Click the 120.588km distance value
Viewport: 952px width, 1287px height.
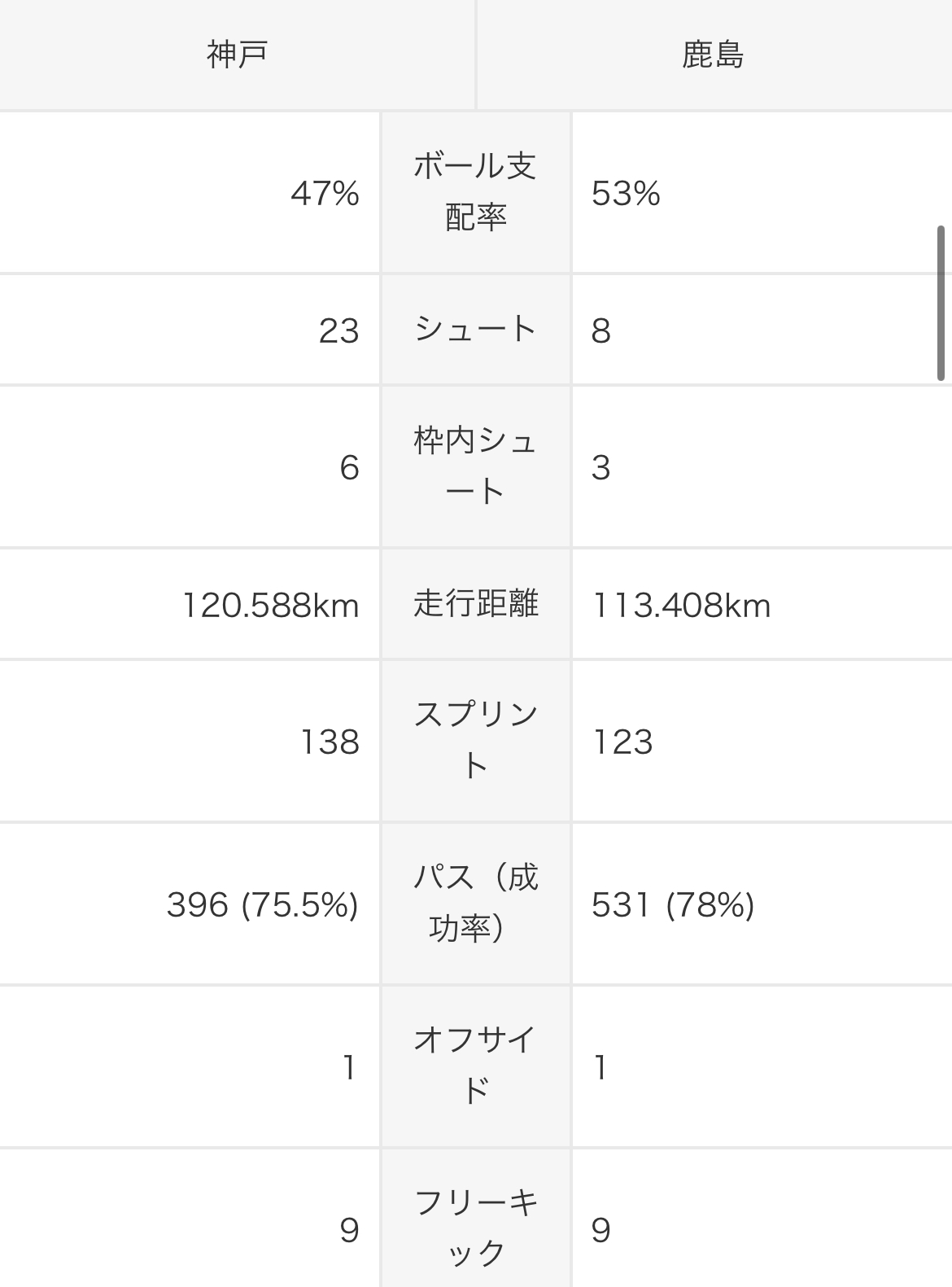click(270, 606)
